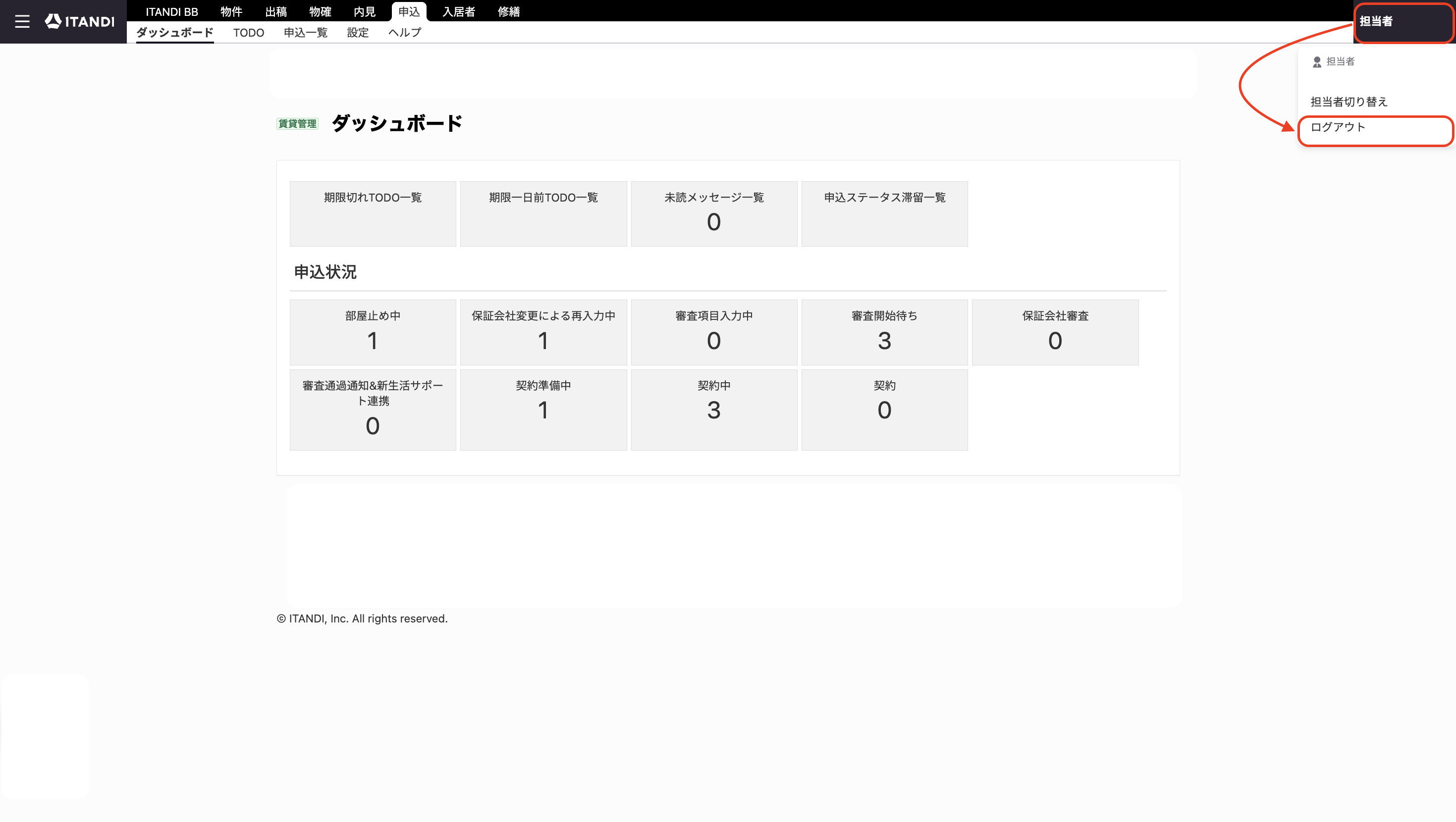Click the user avatar icon in dropdown

1317,61
